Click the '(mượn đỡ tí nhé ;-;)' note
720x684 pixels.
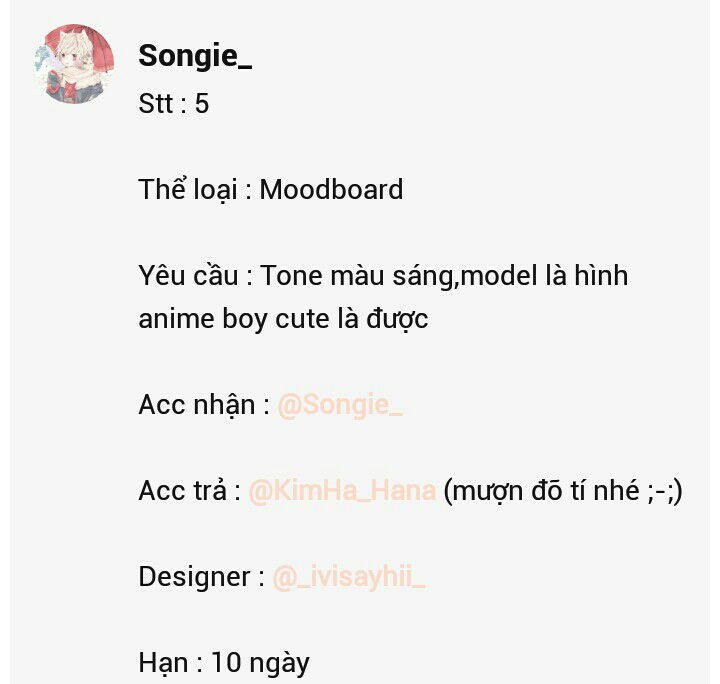(563, 491)
